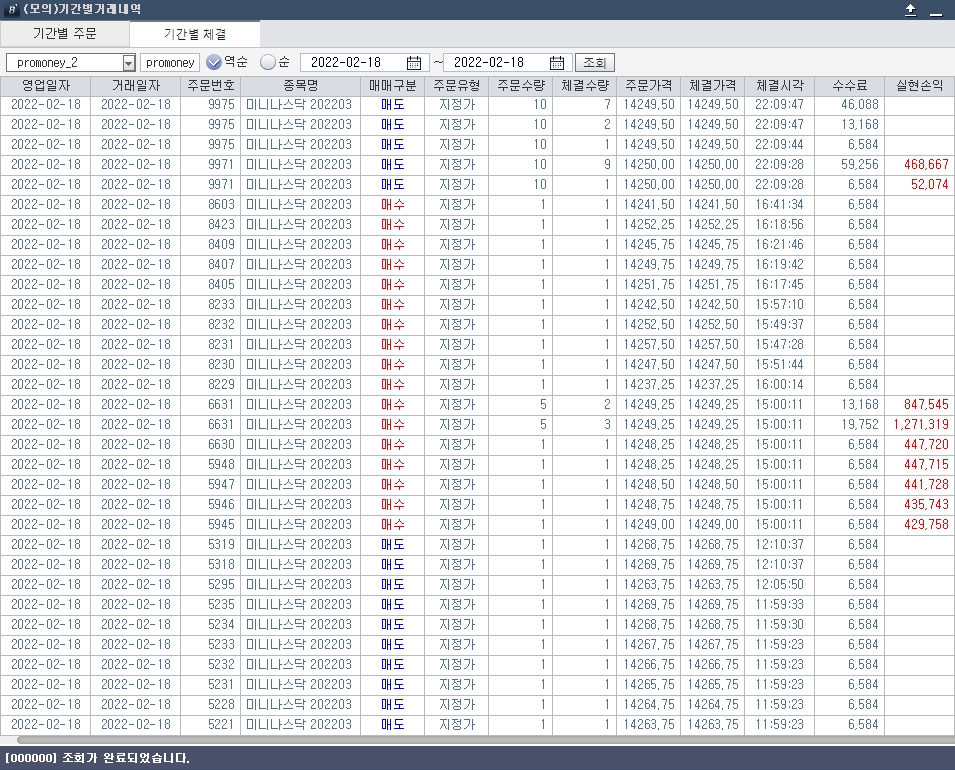Click the app logo icon in title bar
Screen dimensions: 955x770
click(11, 9)
